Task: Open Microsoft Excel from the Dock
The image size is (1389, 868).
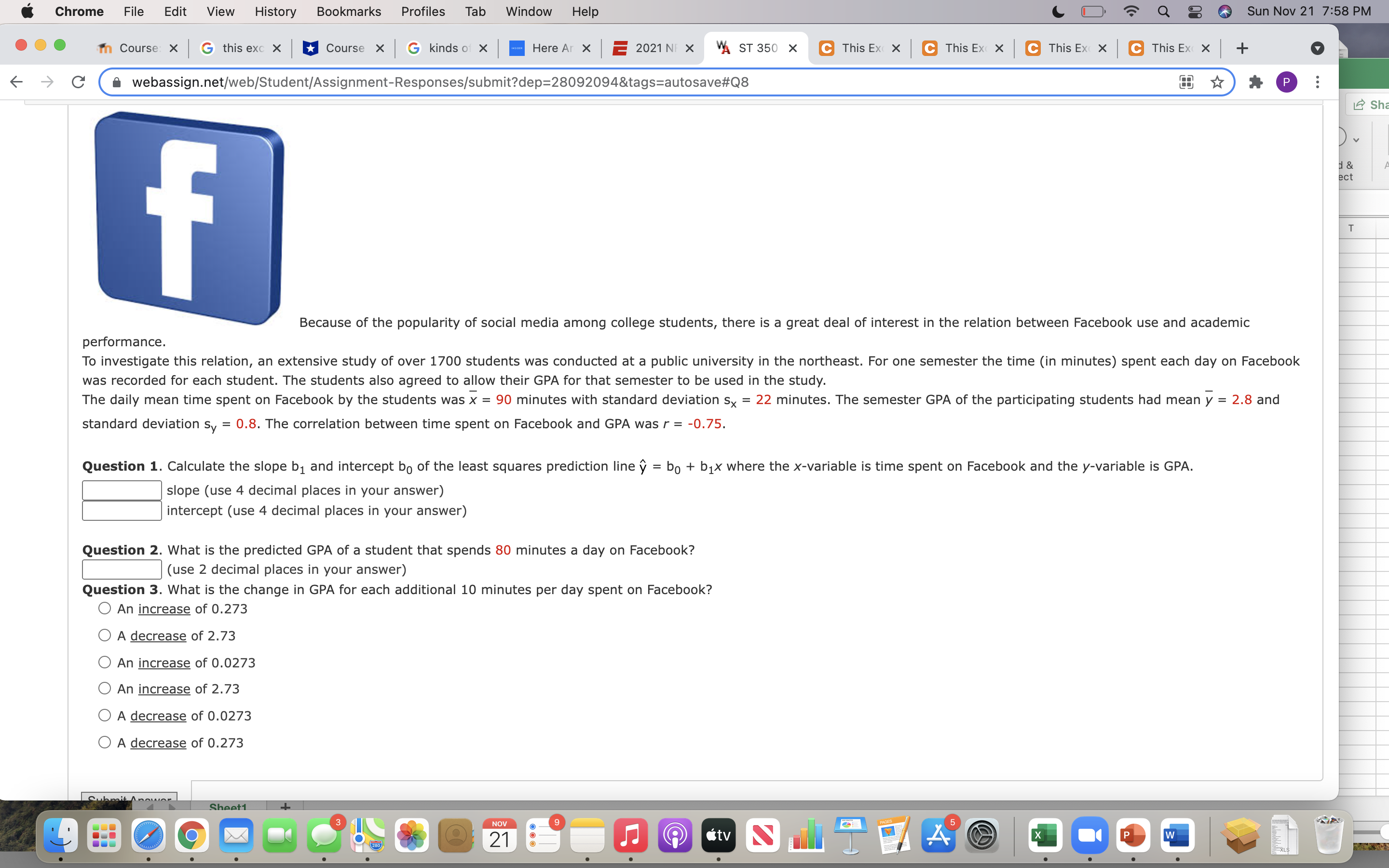Action: (1045, 835)
